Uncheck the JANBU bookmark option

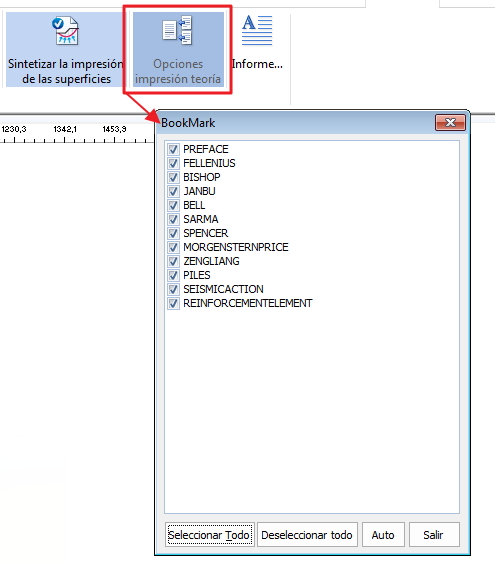(173, 191)
